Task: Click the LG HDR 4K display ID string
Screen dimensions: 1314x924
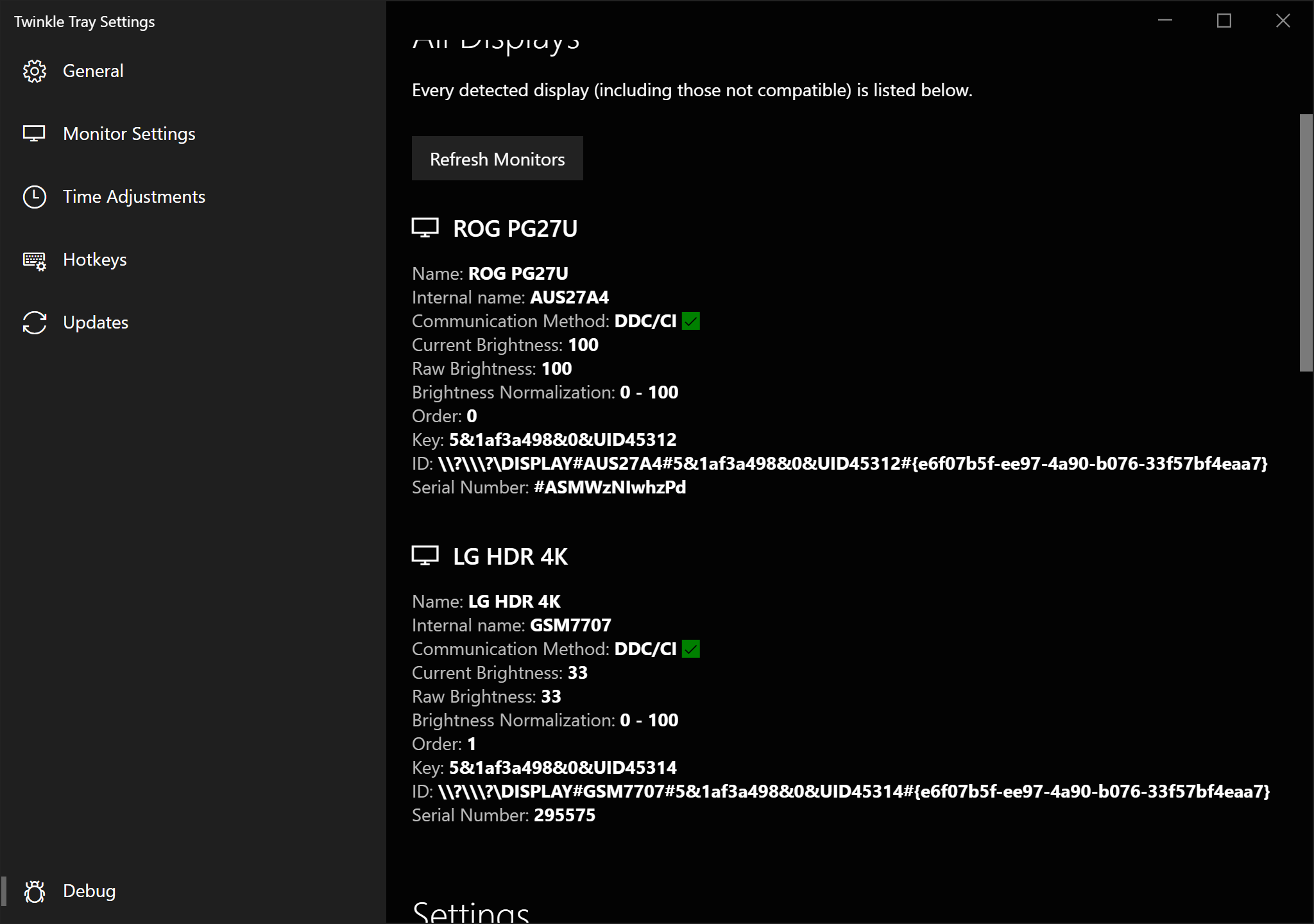Action: coord(853,792)
